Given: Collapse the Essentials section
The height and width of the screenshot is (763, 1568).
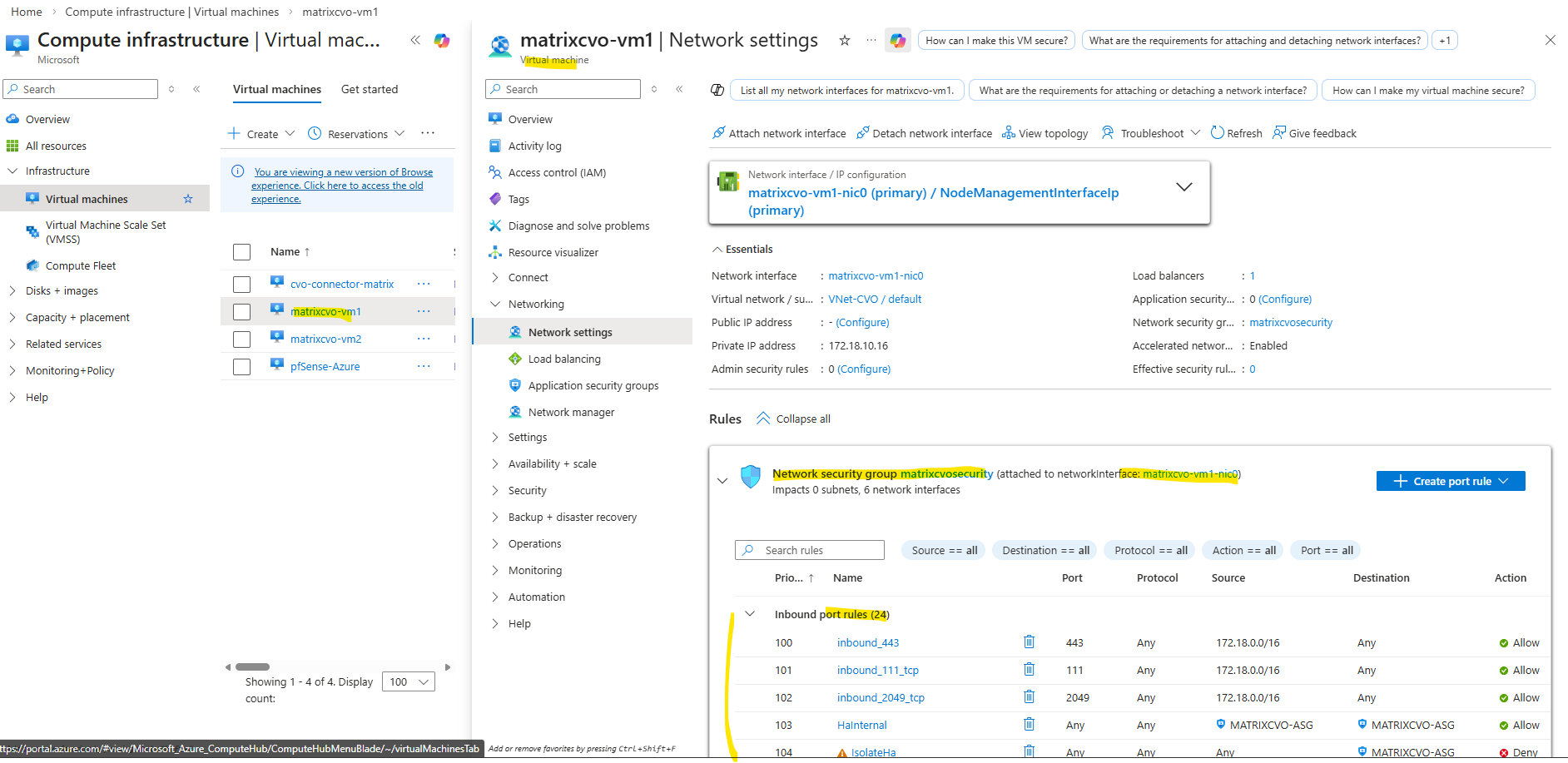Looking at the screenshot, I should (742, 249).
